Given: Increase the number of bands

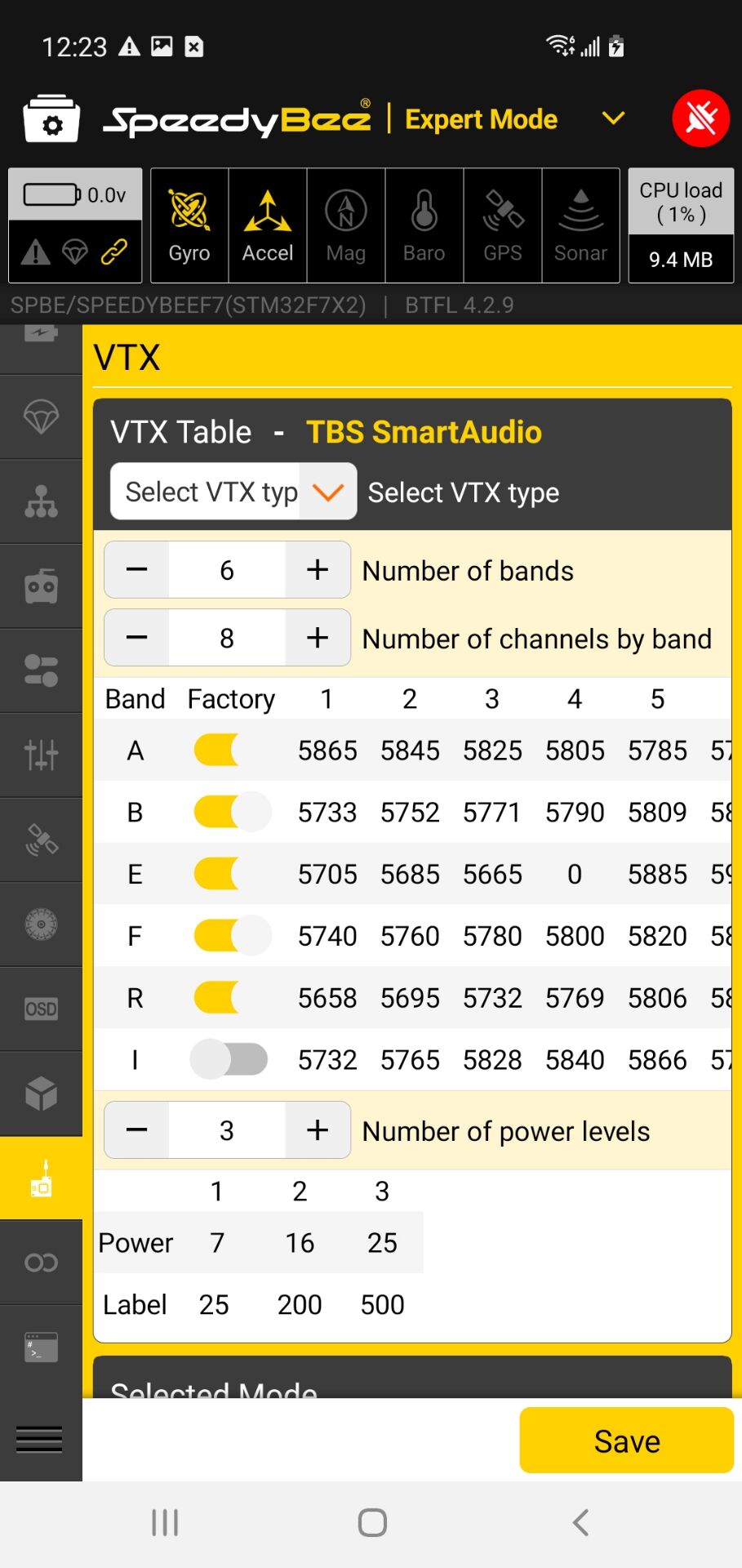Looking at the screenshot, I should pyautogui.click(x=318, y=570).
